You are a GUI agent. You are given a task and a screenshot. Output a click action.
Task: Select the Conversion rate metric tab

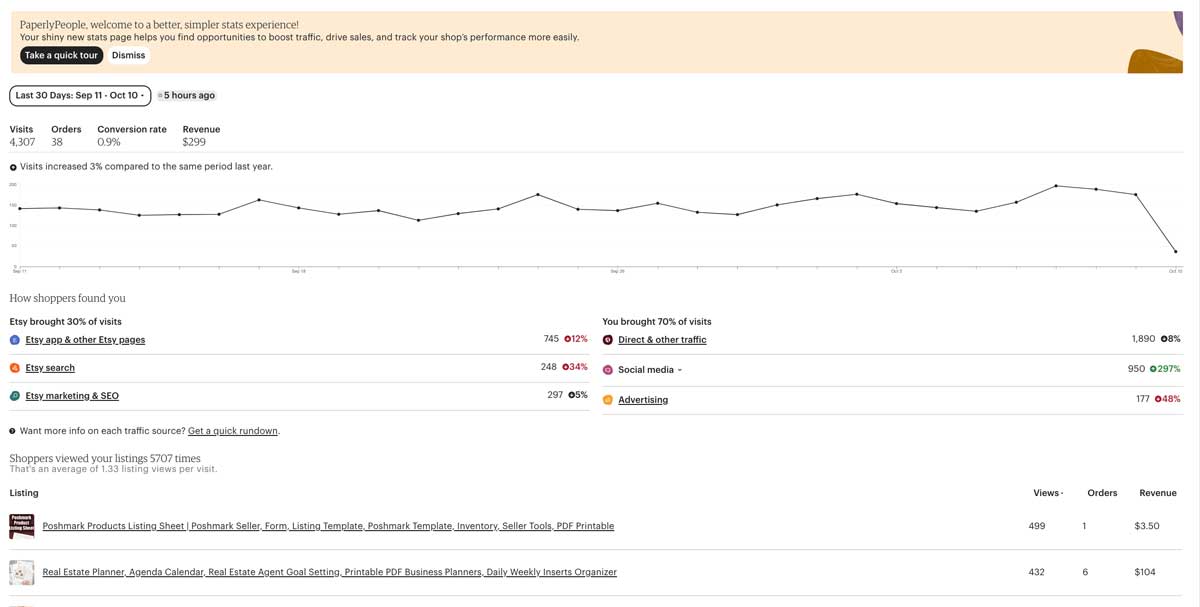pyautogui.click(x=132, y=136)
